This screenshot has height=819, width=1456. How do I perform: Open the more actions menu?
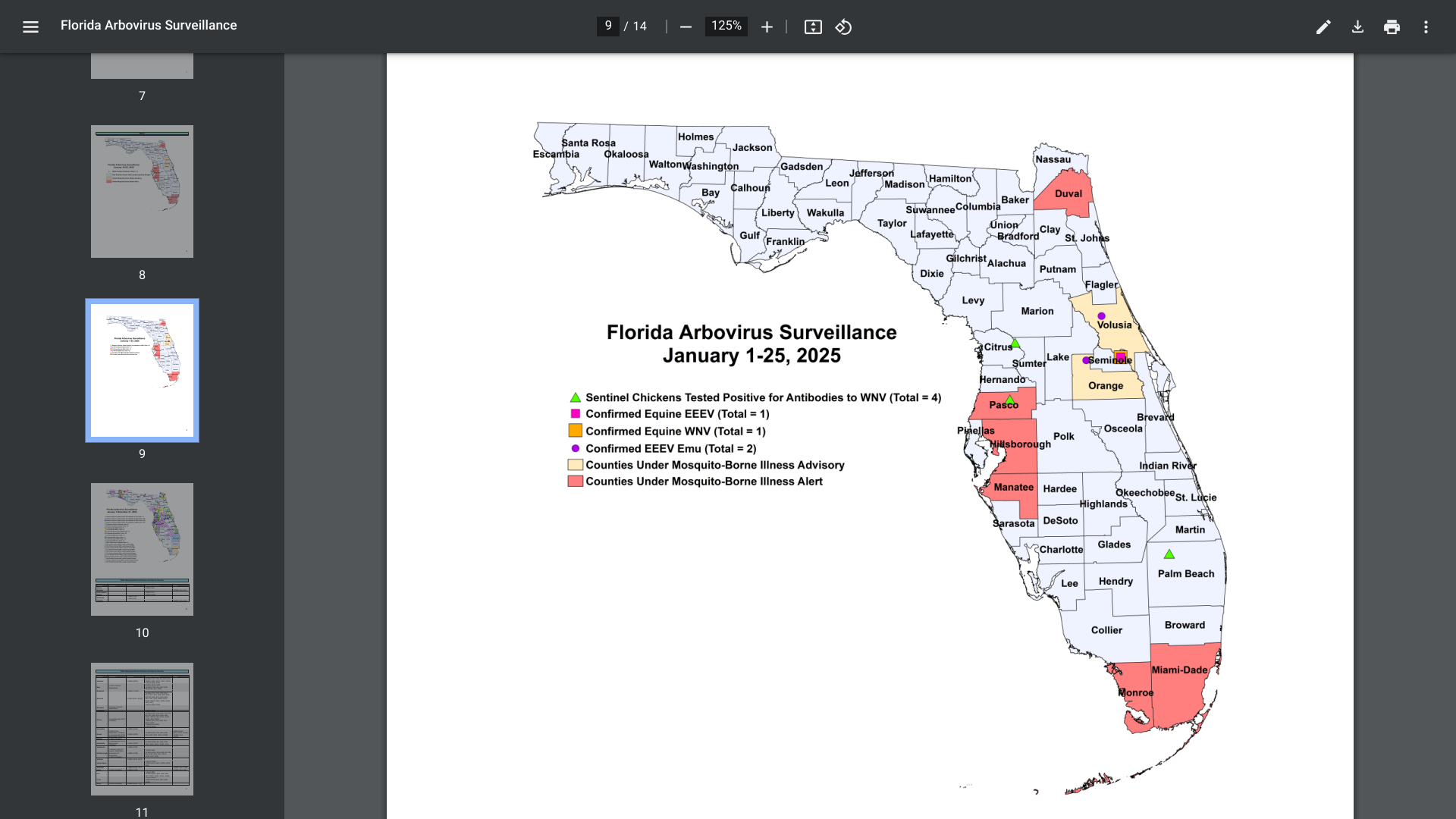click(x=1426, y=27)
